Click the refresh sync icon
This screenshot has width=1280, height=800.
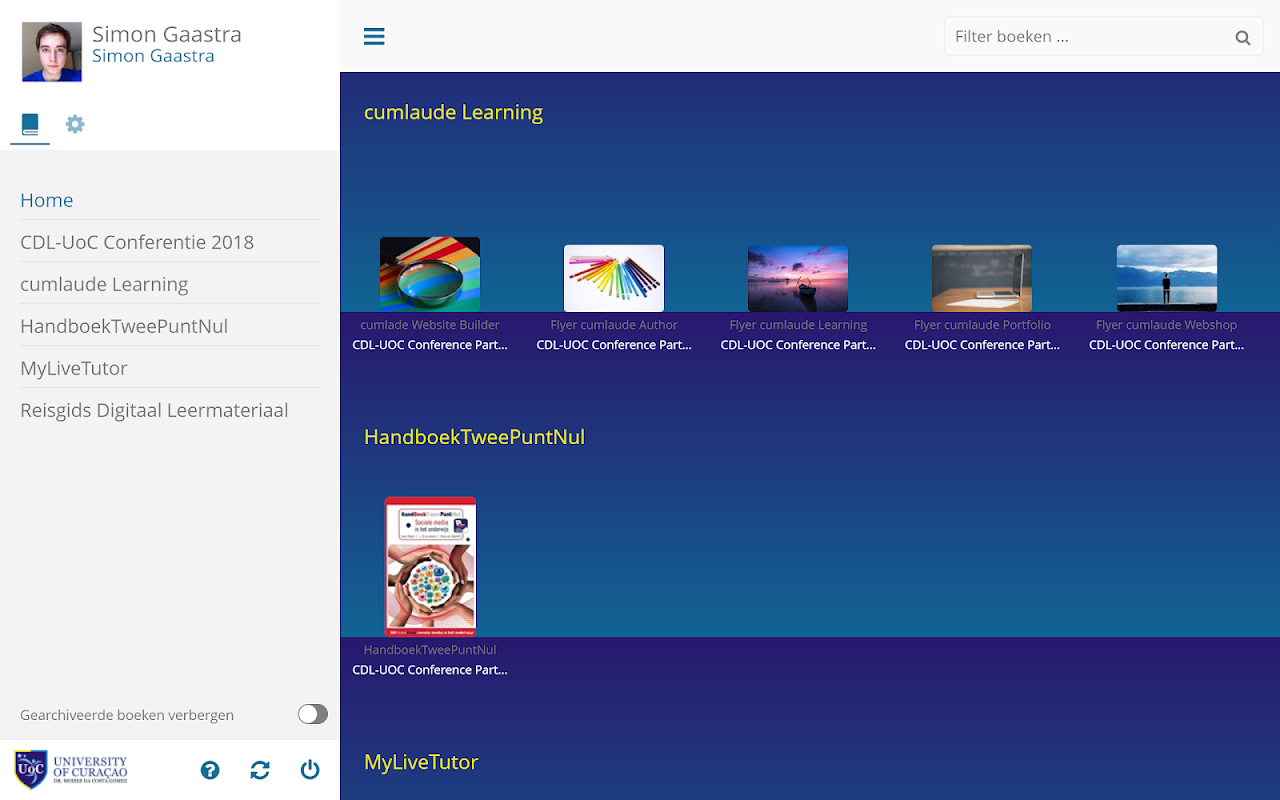pyautogui.click(x=260, y=770)
